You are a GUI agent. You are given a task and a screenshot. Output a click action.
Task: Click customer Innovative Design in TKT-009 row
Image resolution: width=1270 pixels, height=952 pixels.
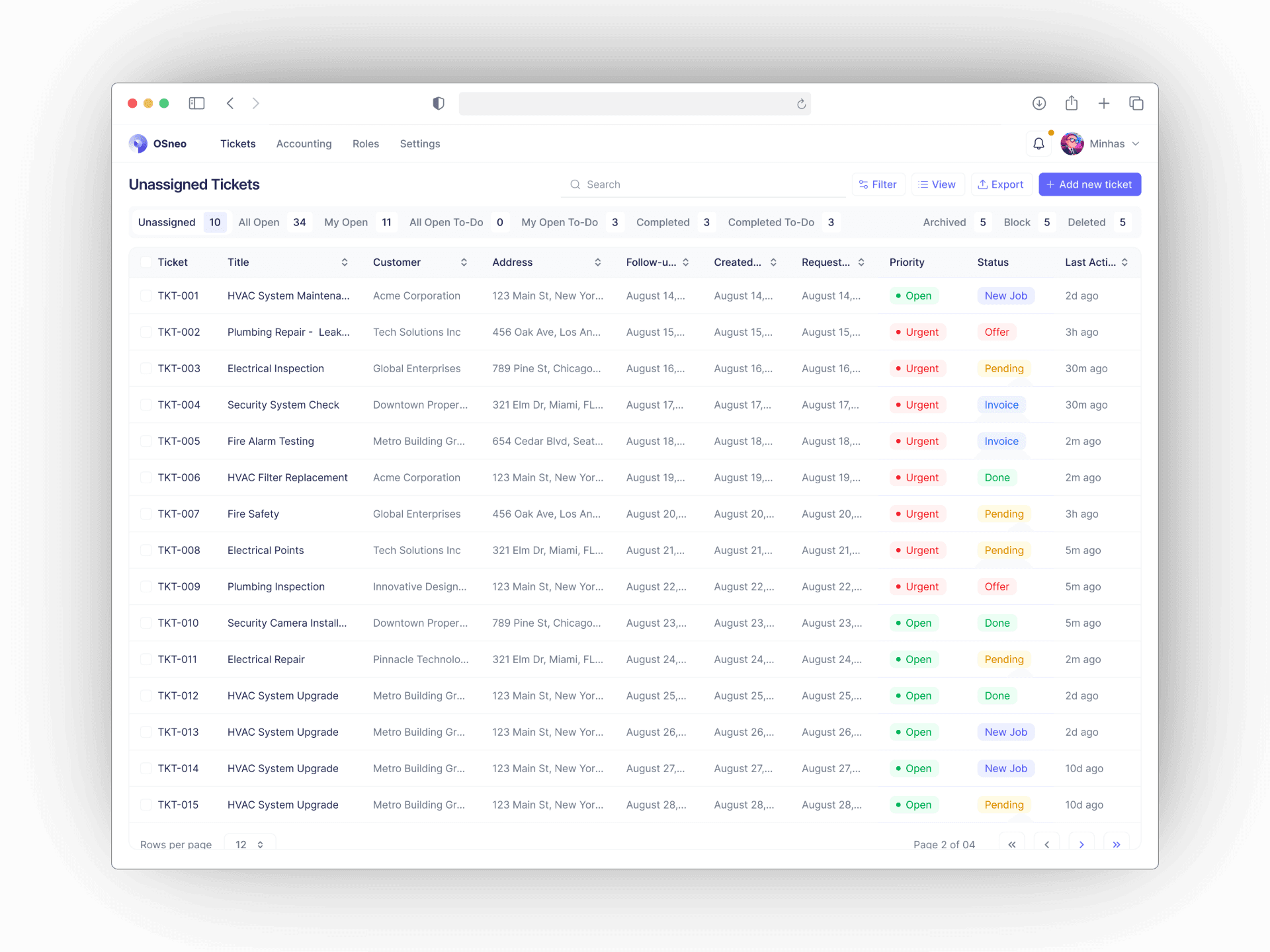click(x=419, y=586)
